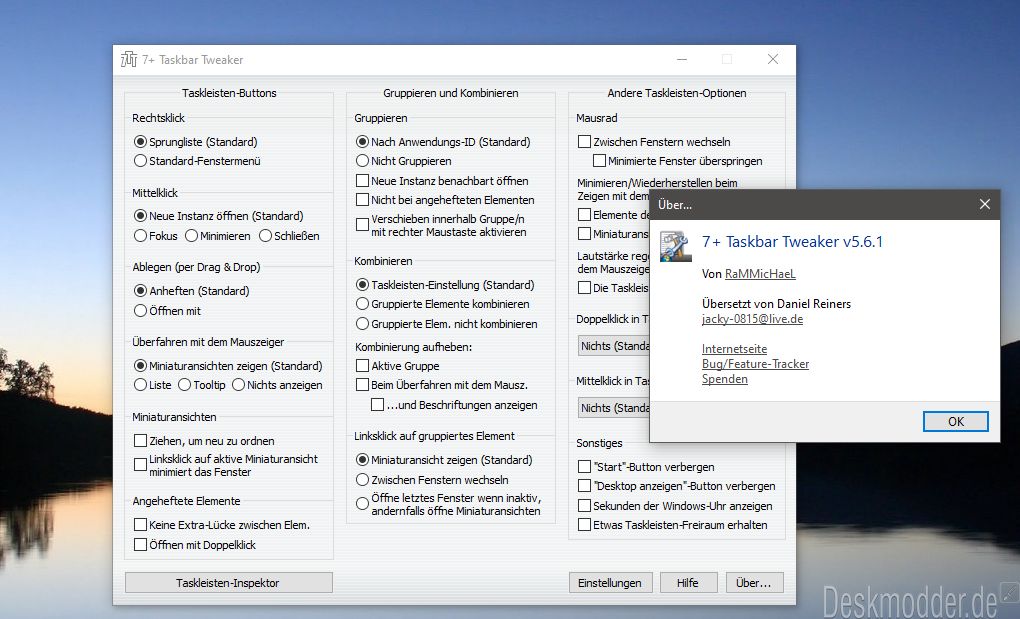Open Hilfe

click(x=688, y=583)
